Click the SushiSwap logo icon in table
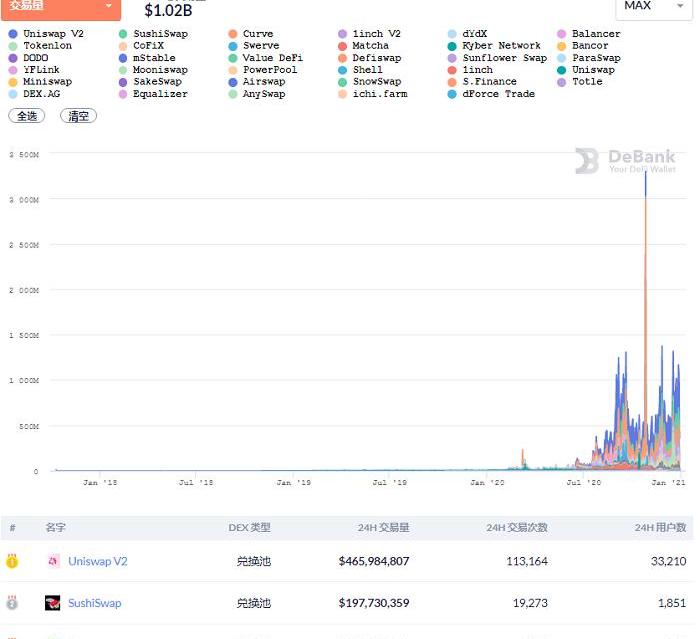This screenshot has width=700, height=639. [53, 603]
